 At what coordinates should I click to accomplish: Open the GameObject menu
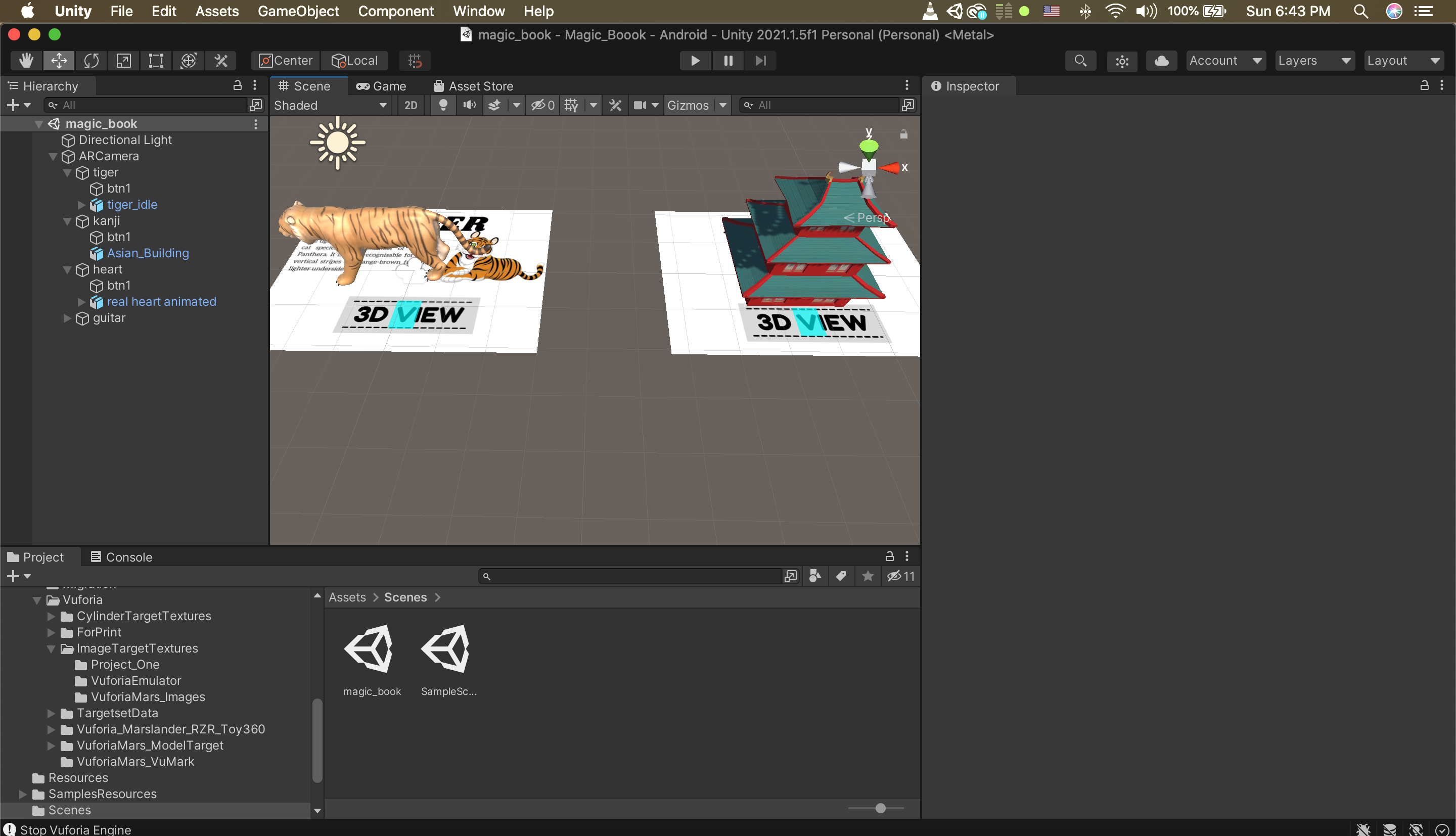(x=298, y=11)
